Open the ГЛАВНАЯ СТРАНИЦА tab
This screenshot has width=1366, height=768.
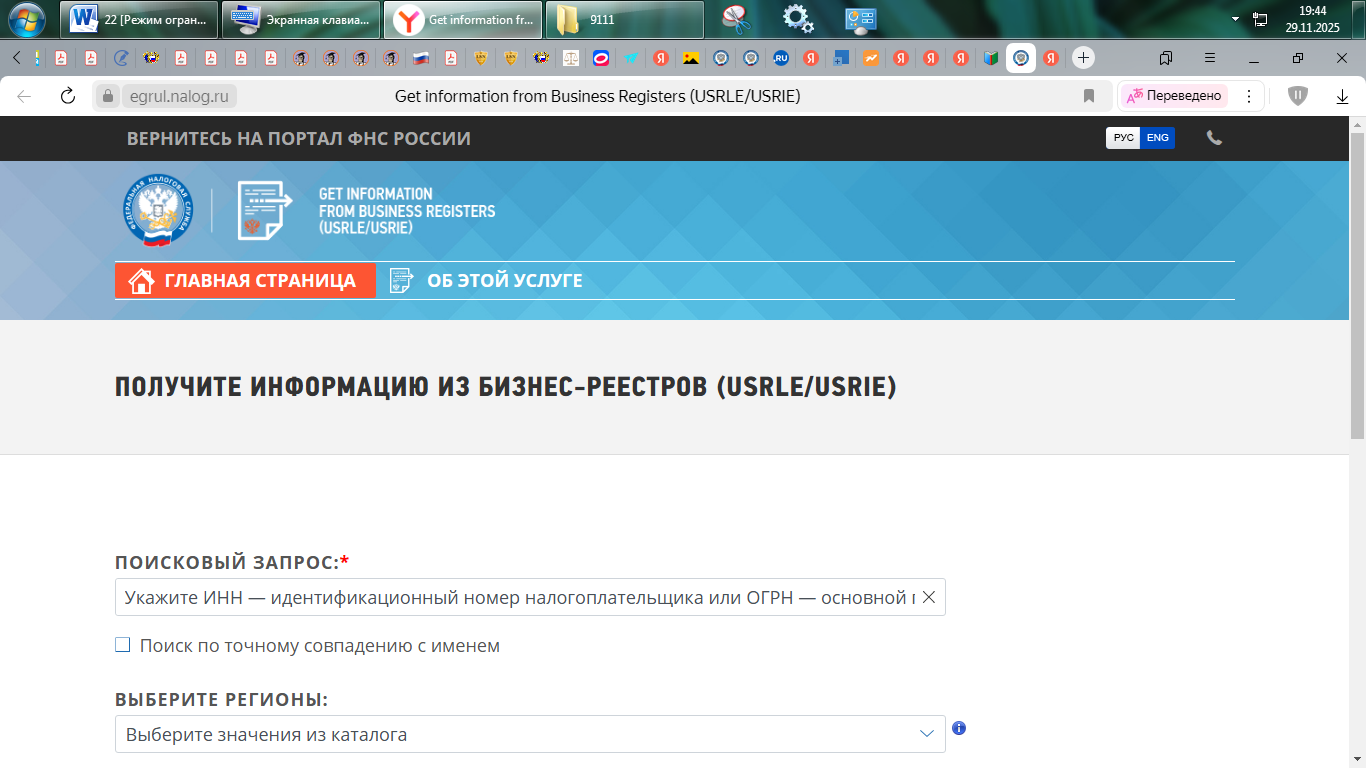click(245, 281)
